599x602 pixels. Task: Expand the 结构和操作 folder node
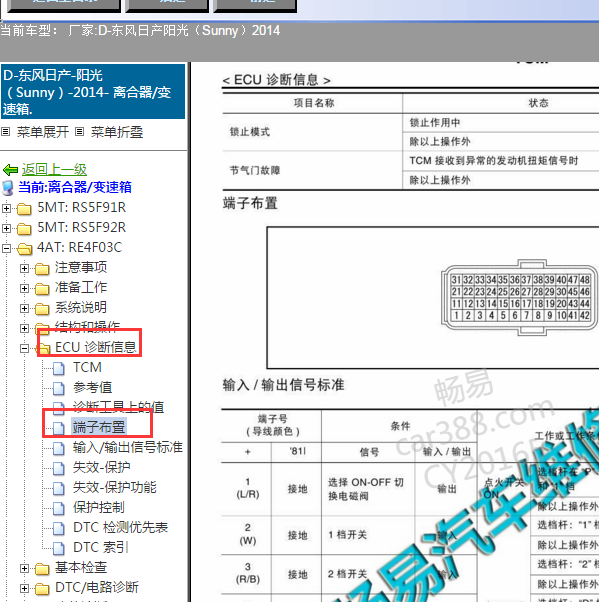24,328
